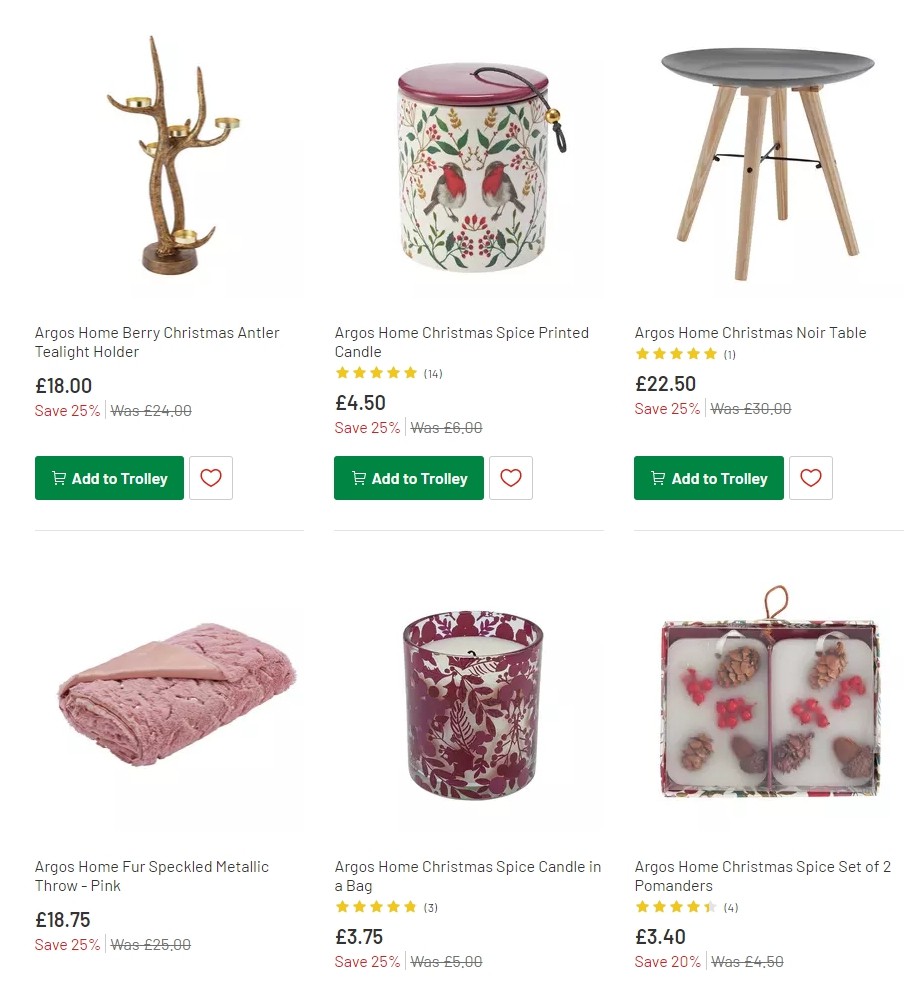The height and width of the screenshot is (983, 915).
Task: Click the heart icon for the Antler Tealight Holder
Action: pos(210,478)
